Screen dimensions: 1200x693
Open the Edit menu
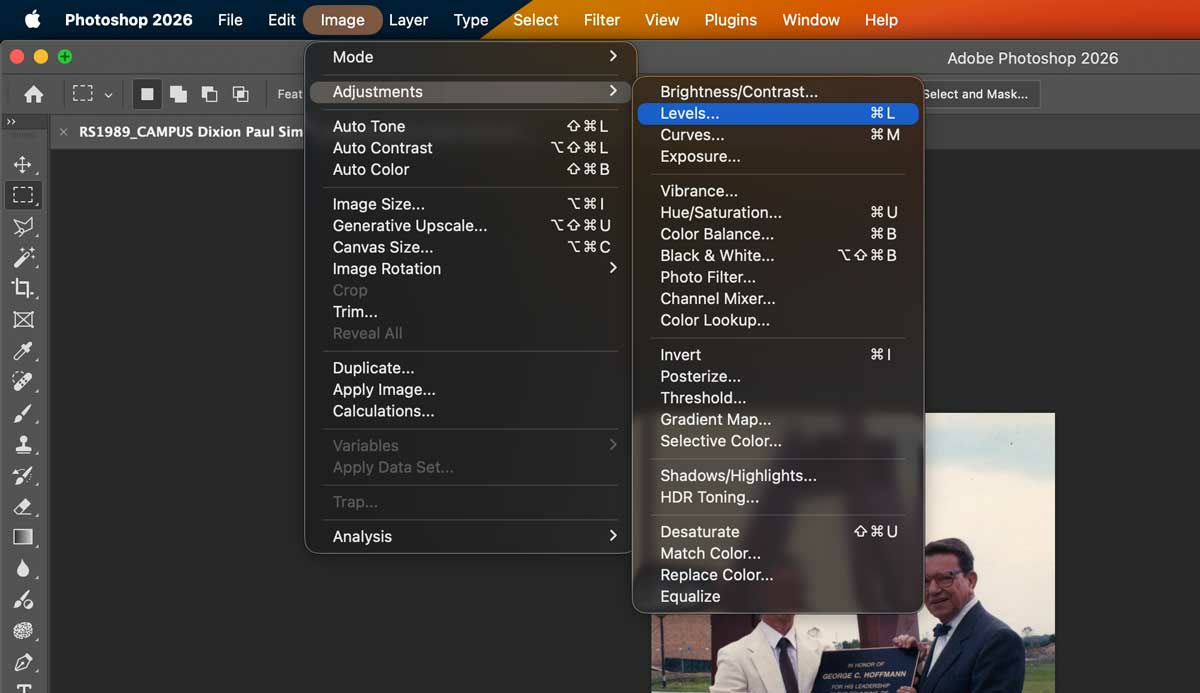[x=281, y=19]
